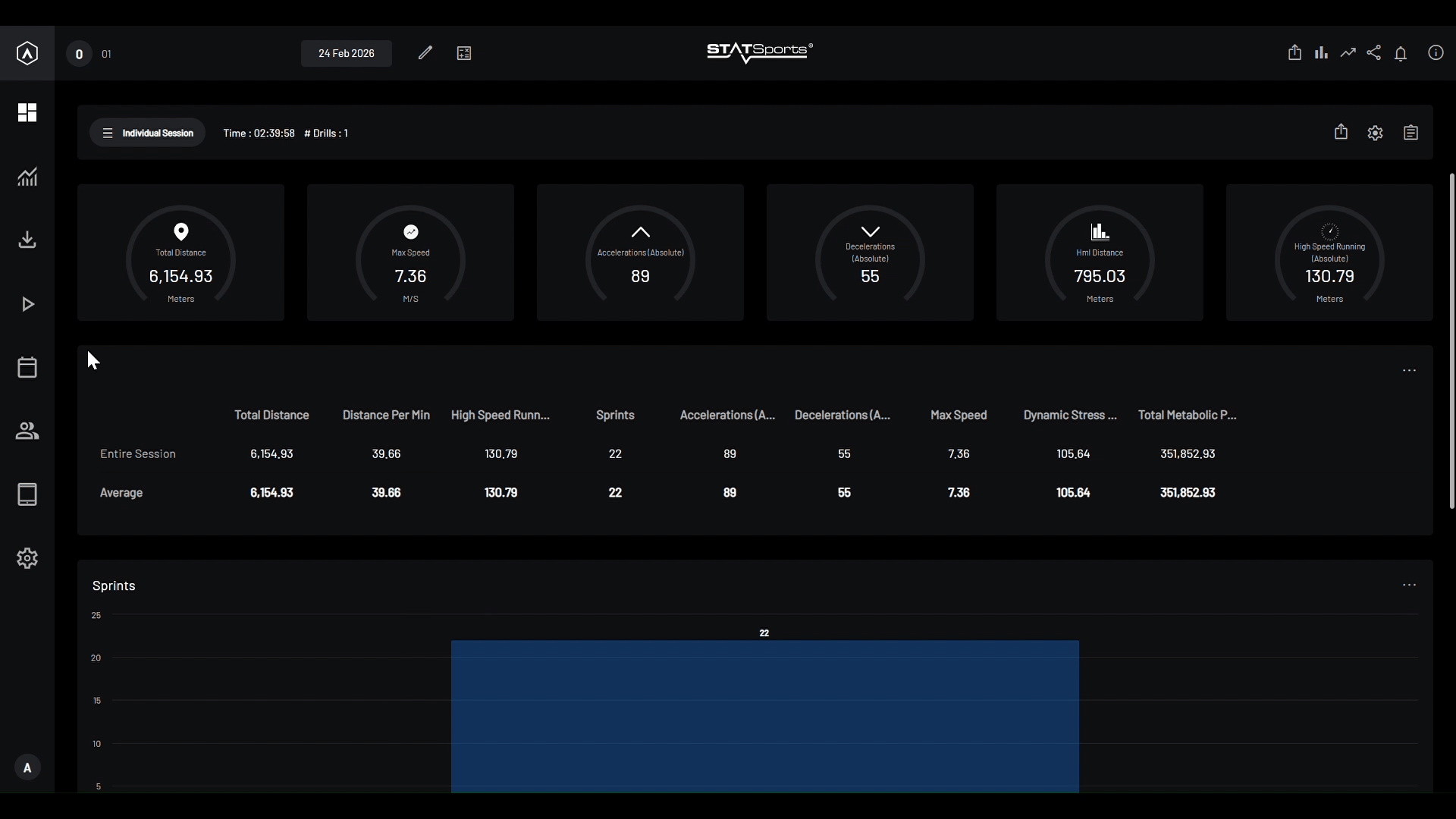Click the Average 105.64 value
Screen dimensions: 1456x819
tap(1073, 492)
